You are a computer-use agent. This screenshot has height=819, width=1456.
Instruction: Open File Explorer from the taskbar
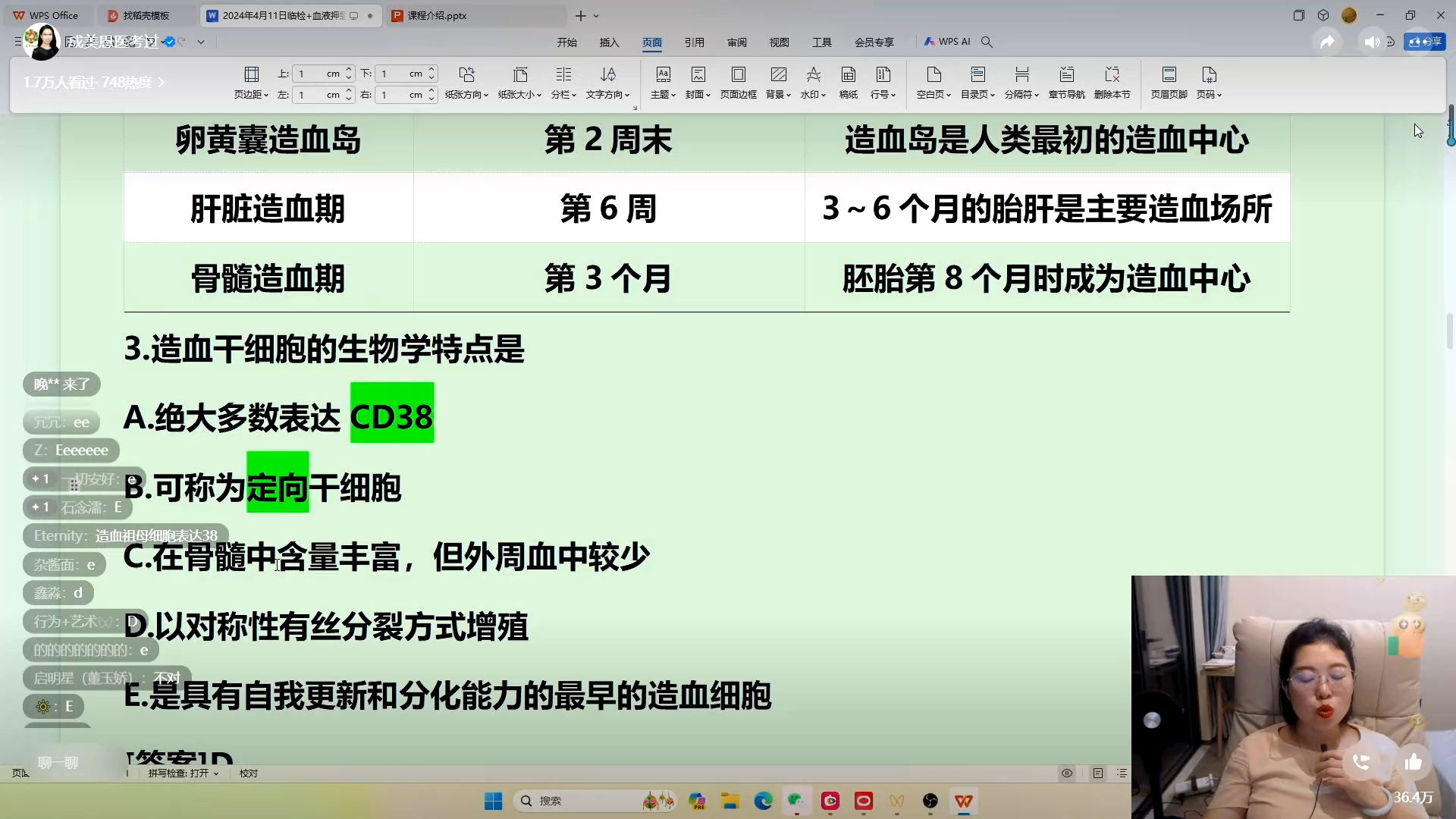(730, 801)
